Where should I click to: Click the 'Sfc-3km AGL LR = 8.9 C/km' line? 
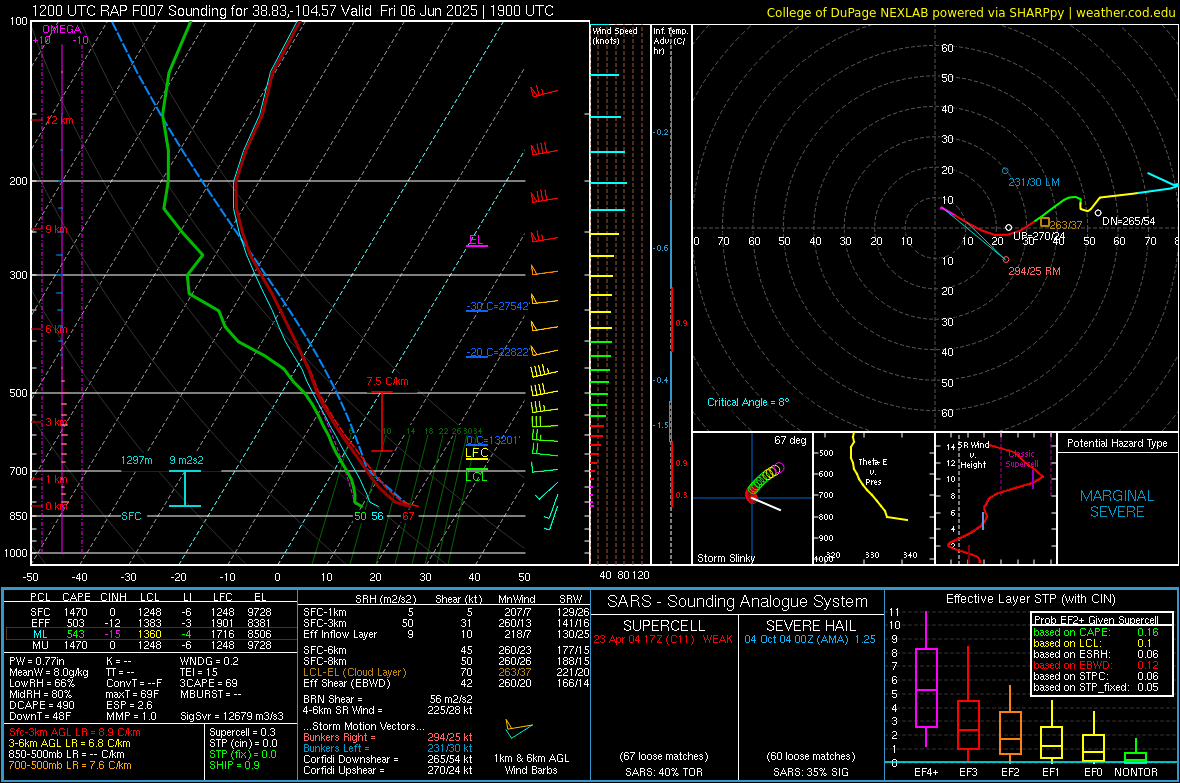coord(75,732)
